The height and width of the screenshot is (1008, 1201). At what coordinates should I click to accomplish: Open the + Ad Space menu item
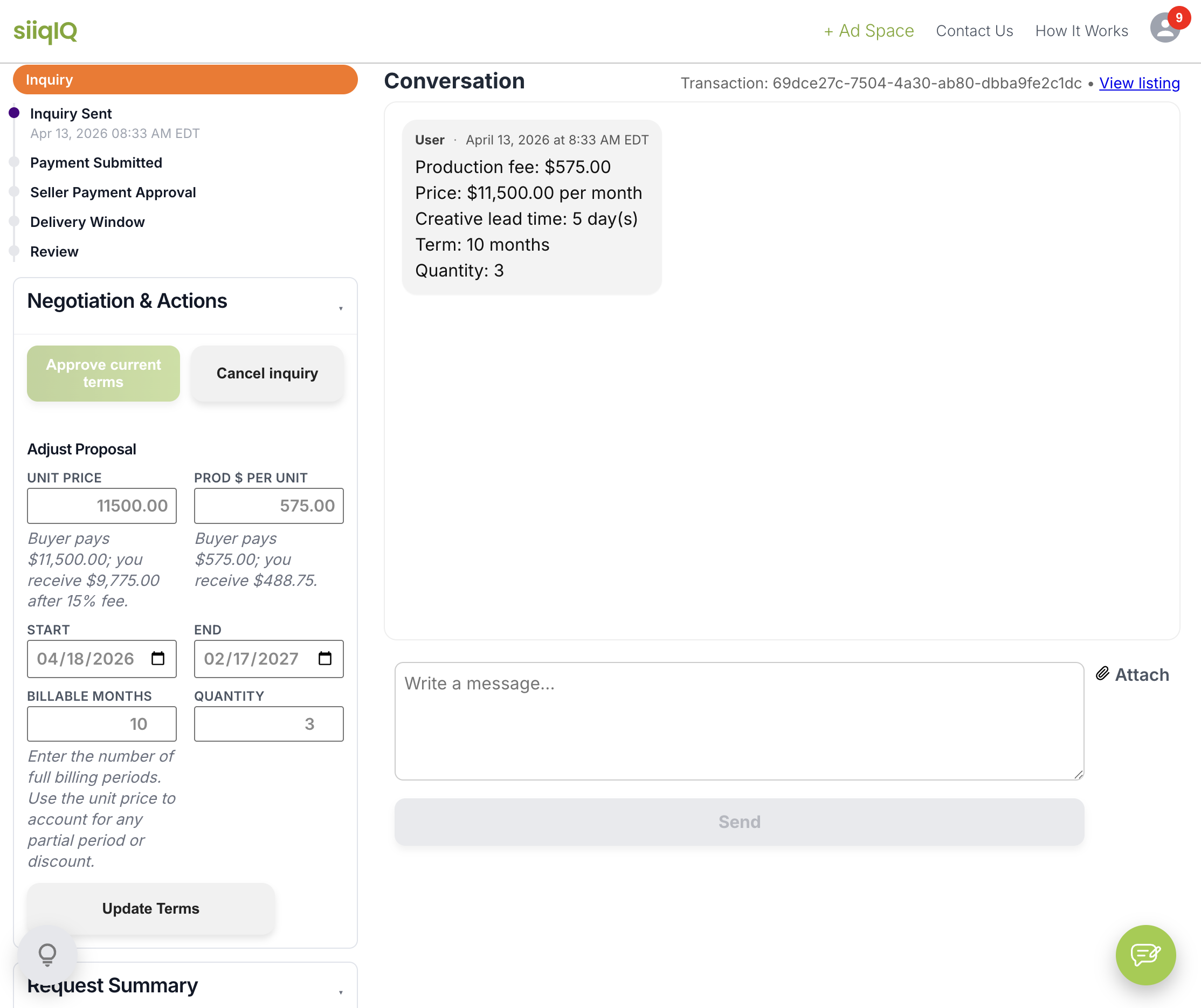869,31
